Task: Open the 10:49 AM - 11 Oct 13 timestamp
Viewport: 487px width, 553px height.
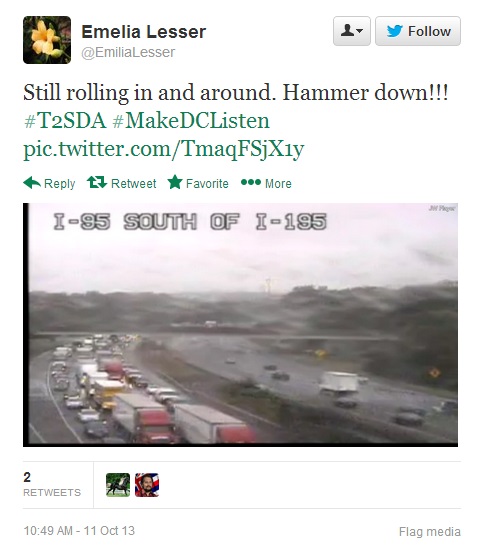Action: pos(79,531)
